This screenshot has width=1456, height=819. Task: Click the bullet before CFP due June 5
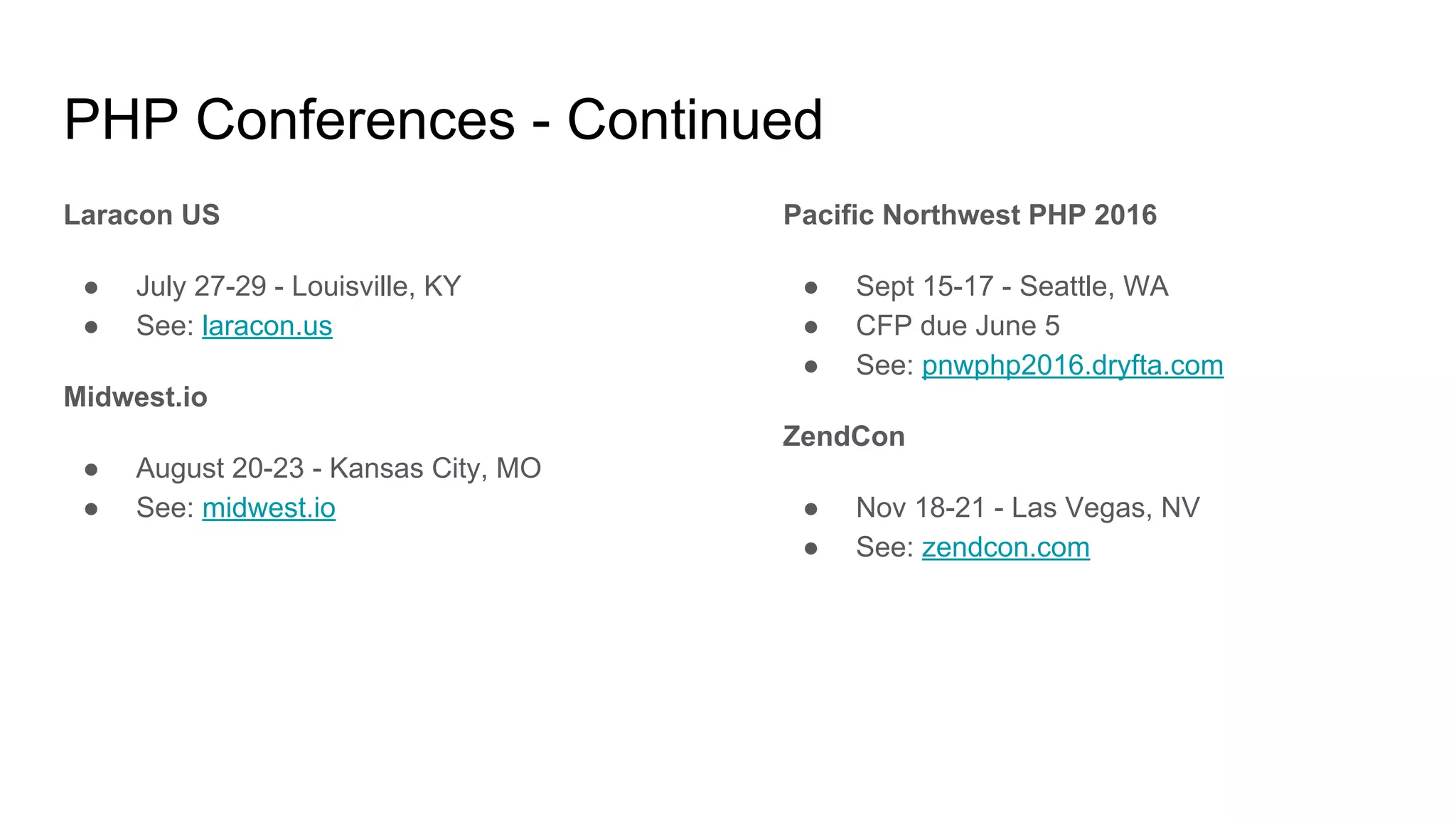(811, 327)
